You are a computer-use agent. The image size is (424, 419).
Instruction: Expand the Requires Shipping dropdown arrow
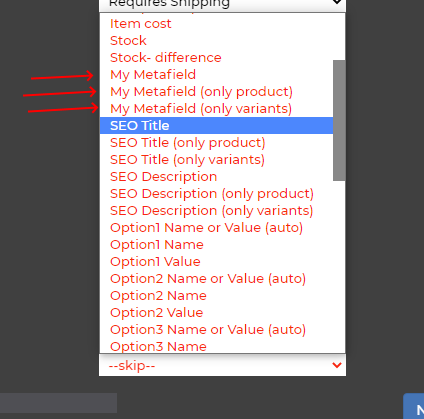click(x=337, y=2)
